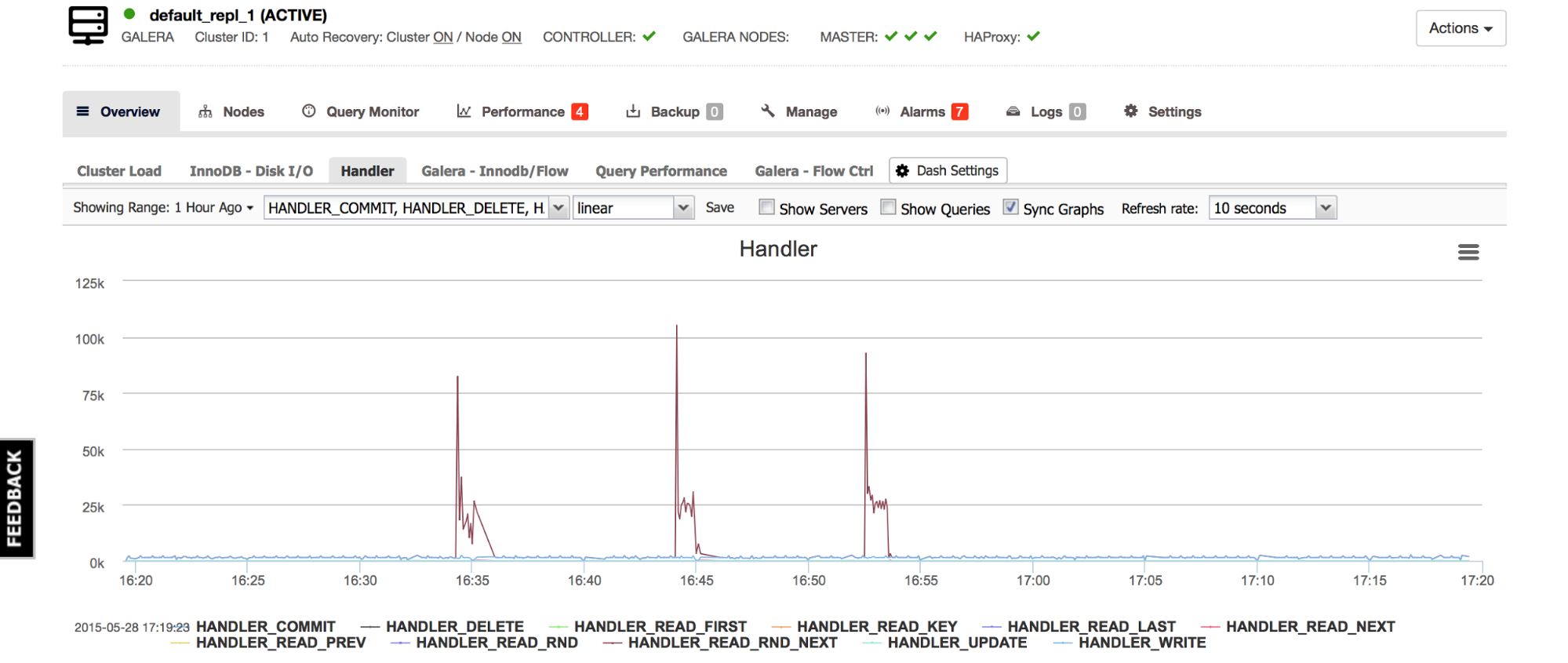Click the Performance chart icon

(464, 111)
